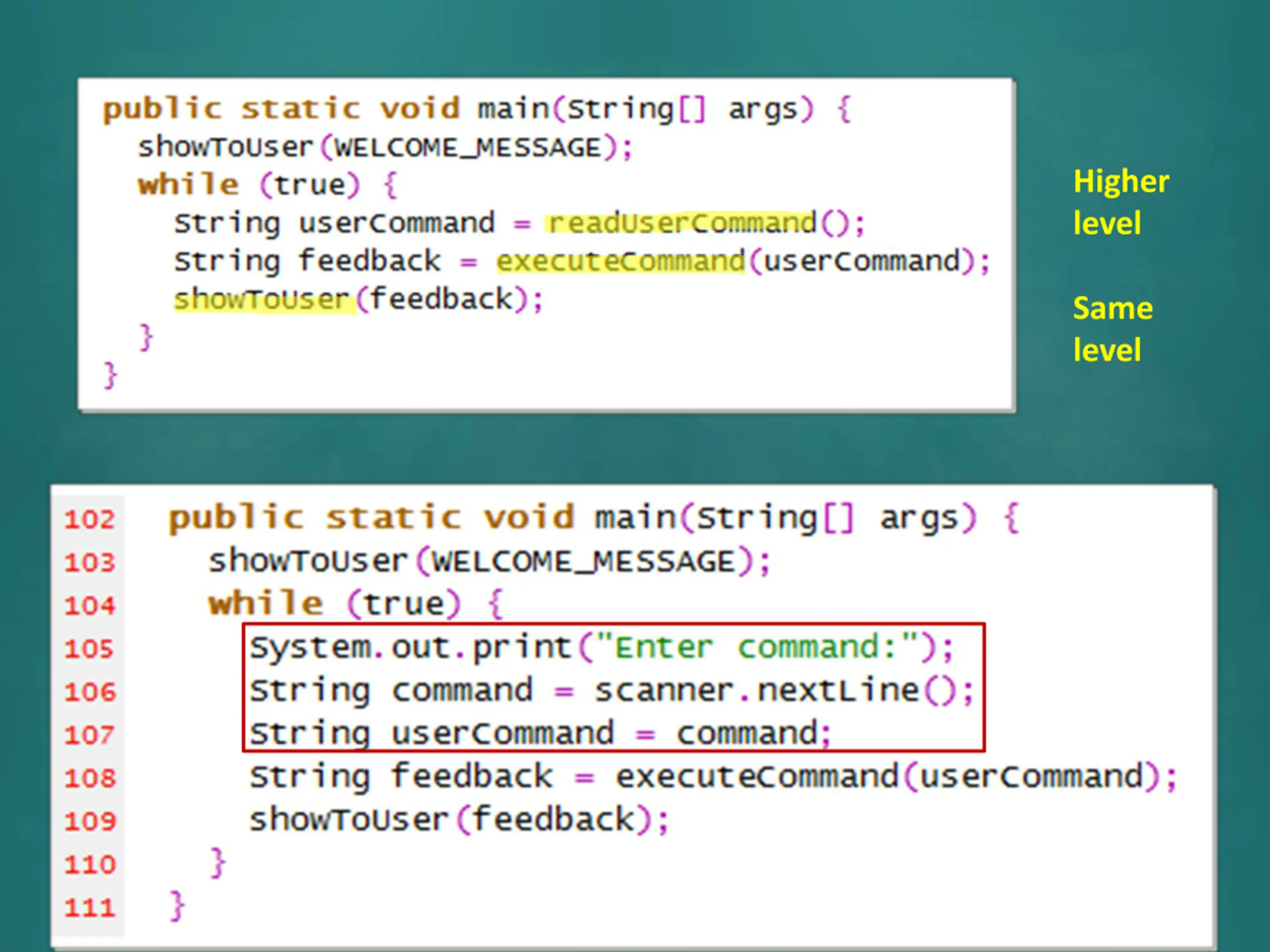Click line number 103
Screen dimensions: 1270x952
(x=90, y=562)
